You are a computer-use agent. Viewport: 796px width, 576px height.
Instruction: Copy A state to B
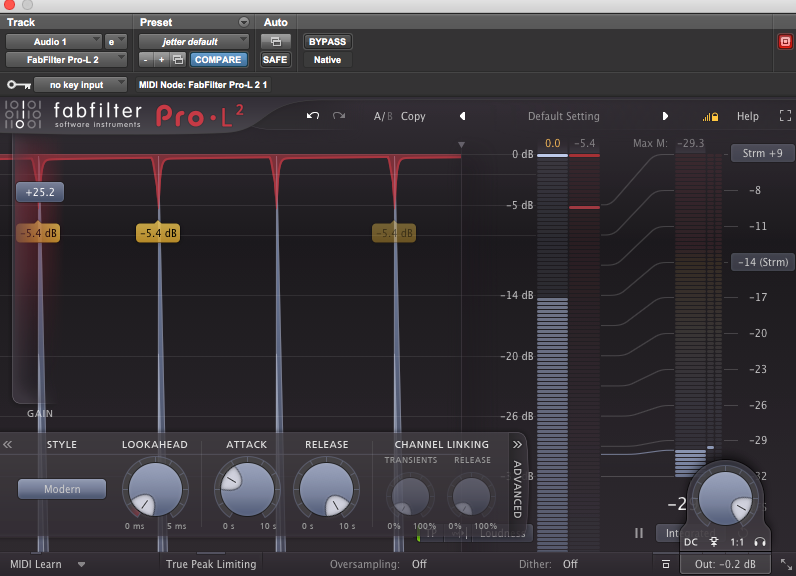pos(413,116)
